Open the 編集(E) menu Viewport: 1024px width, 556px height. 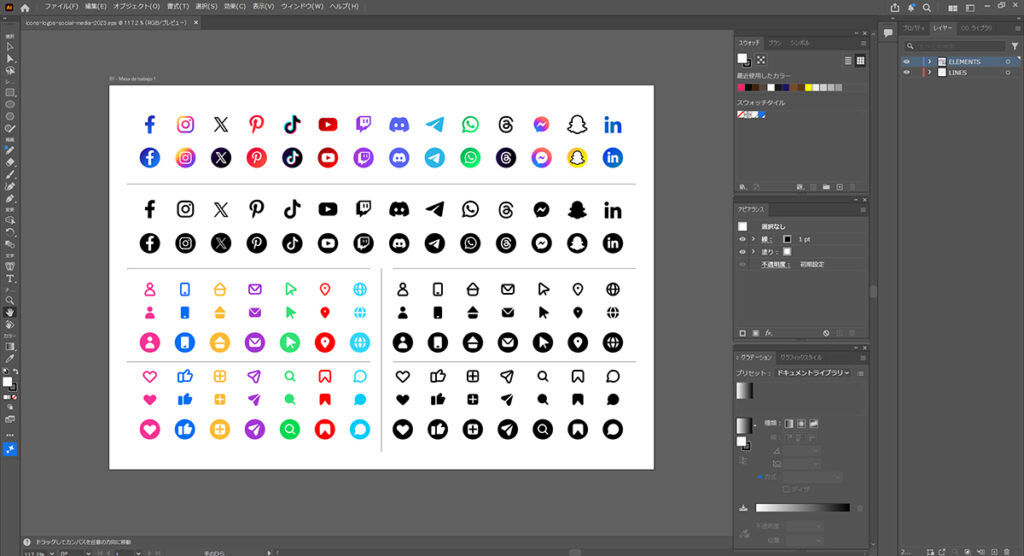point(95,6)
